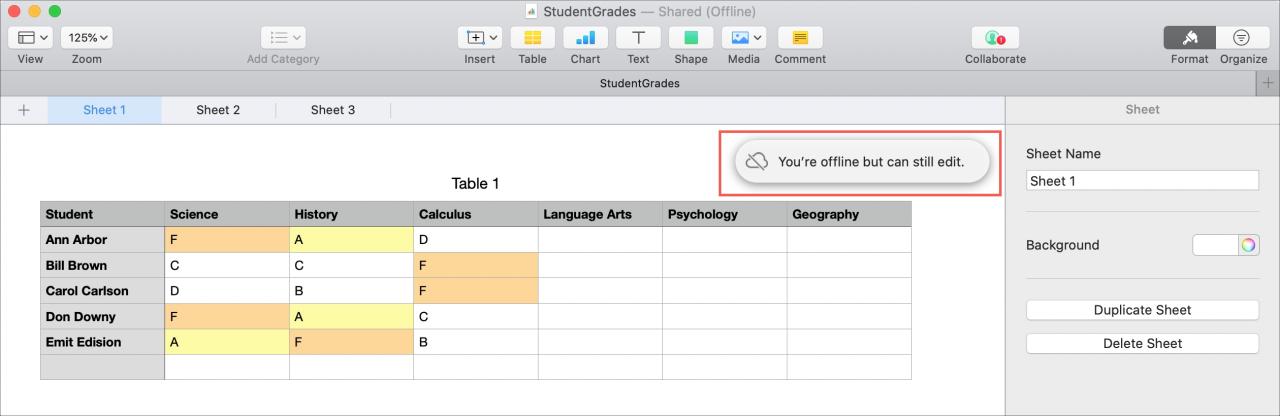
Task: Add a new document tab with plus icon
Action: click(x=1268, y=83)
